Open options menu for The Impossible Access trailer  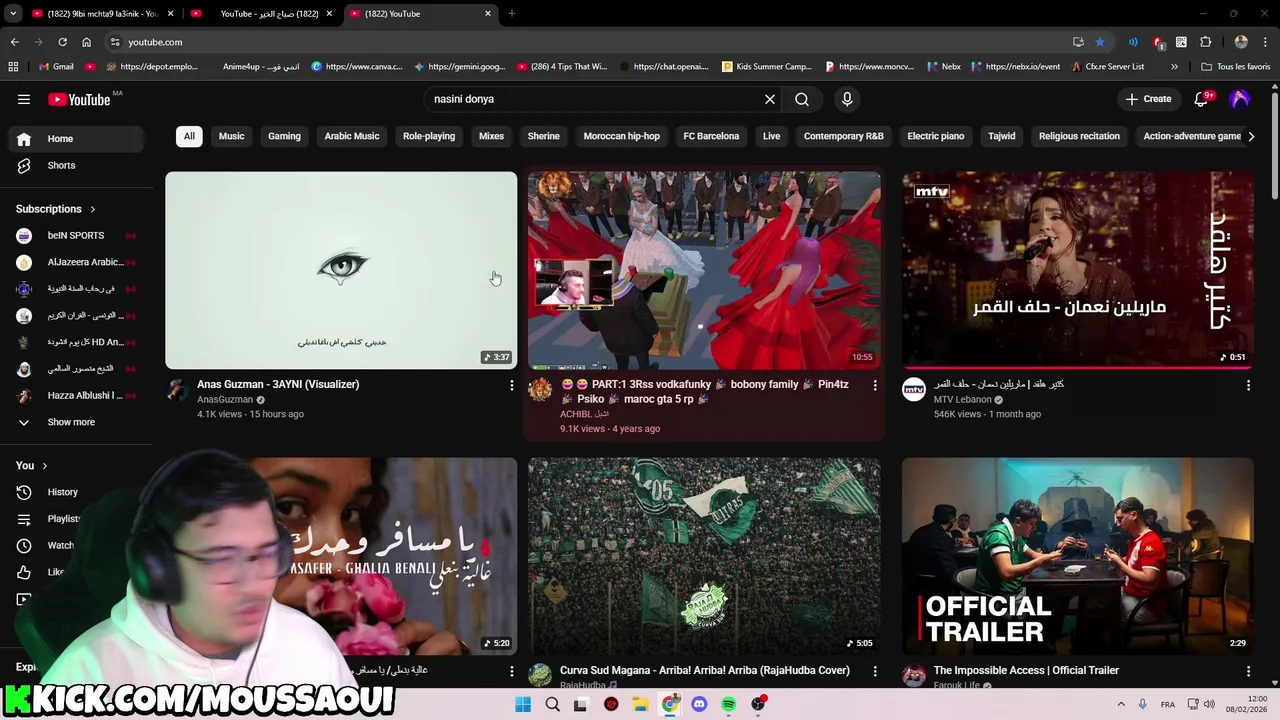pos(1248,671)
